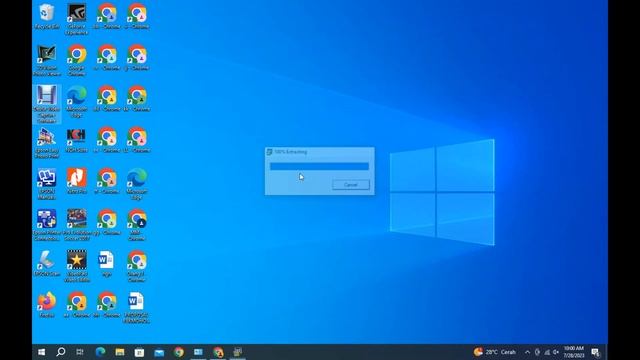640x360 pixels.
Task: Select the Recycle Bin desktop icon
Action: (47, 16)
